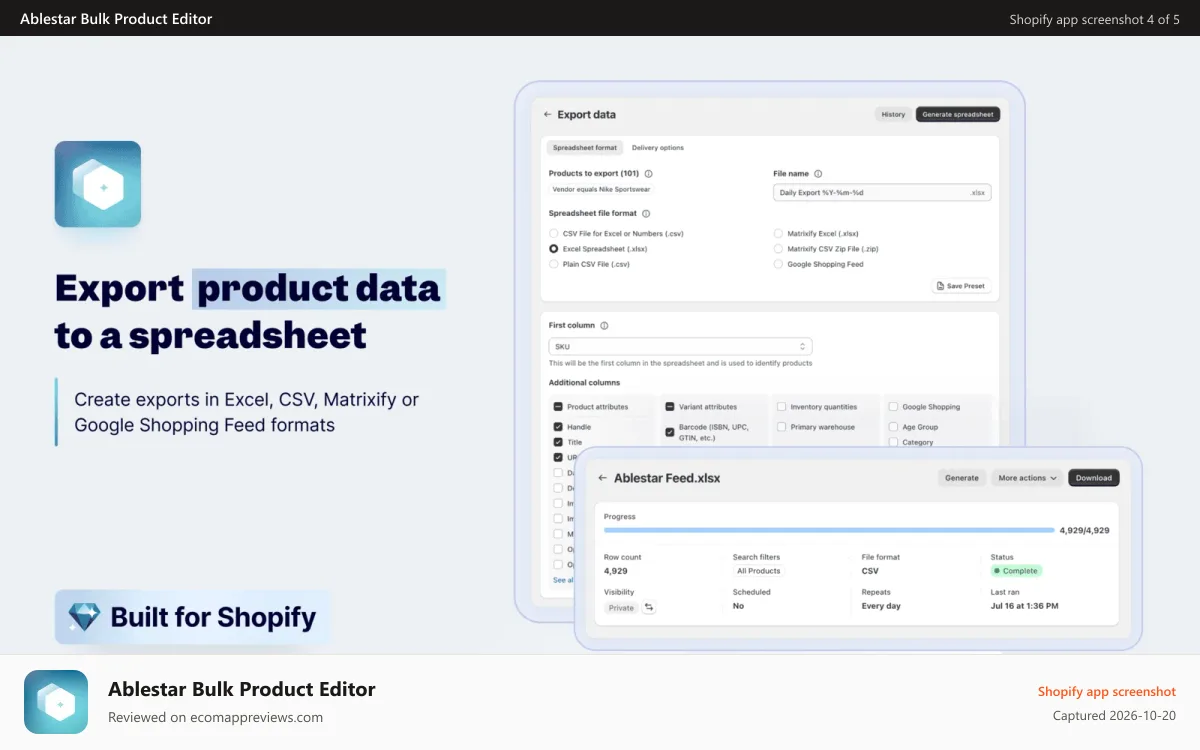Click the back arrow beside Export data
This screenshot has height=750, width=1200.
(x=548, y=115)
